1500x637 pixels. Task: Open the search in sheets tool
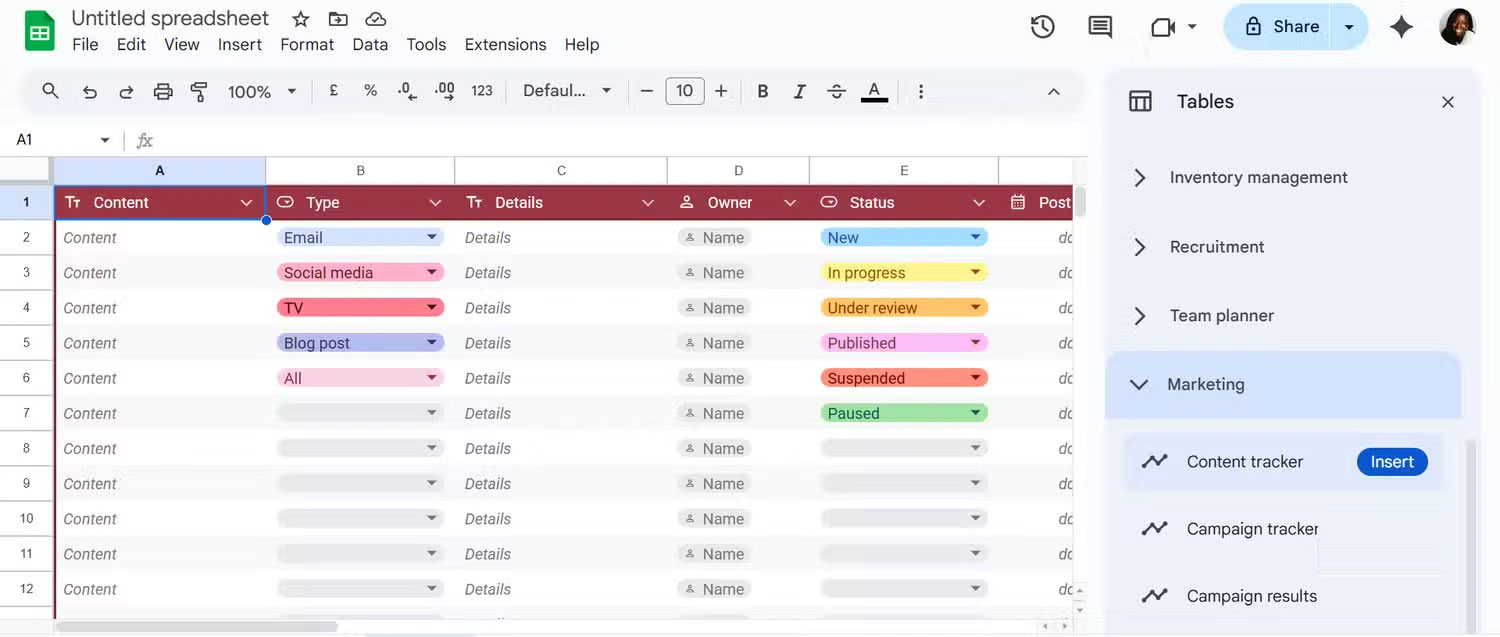(x=50, y=90)
